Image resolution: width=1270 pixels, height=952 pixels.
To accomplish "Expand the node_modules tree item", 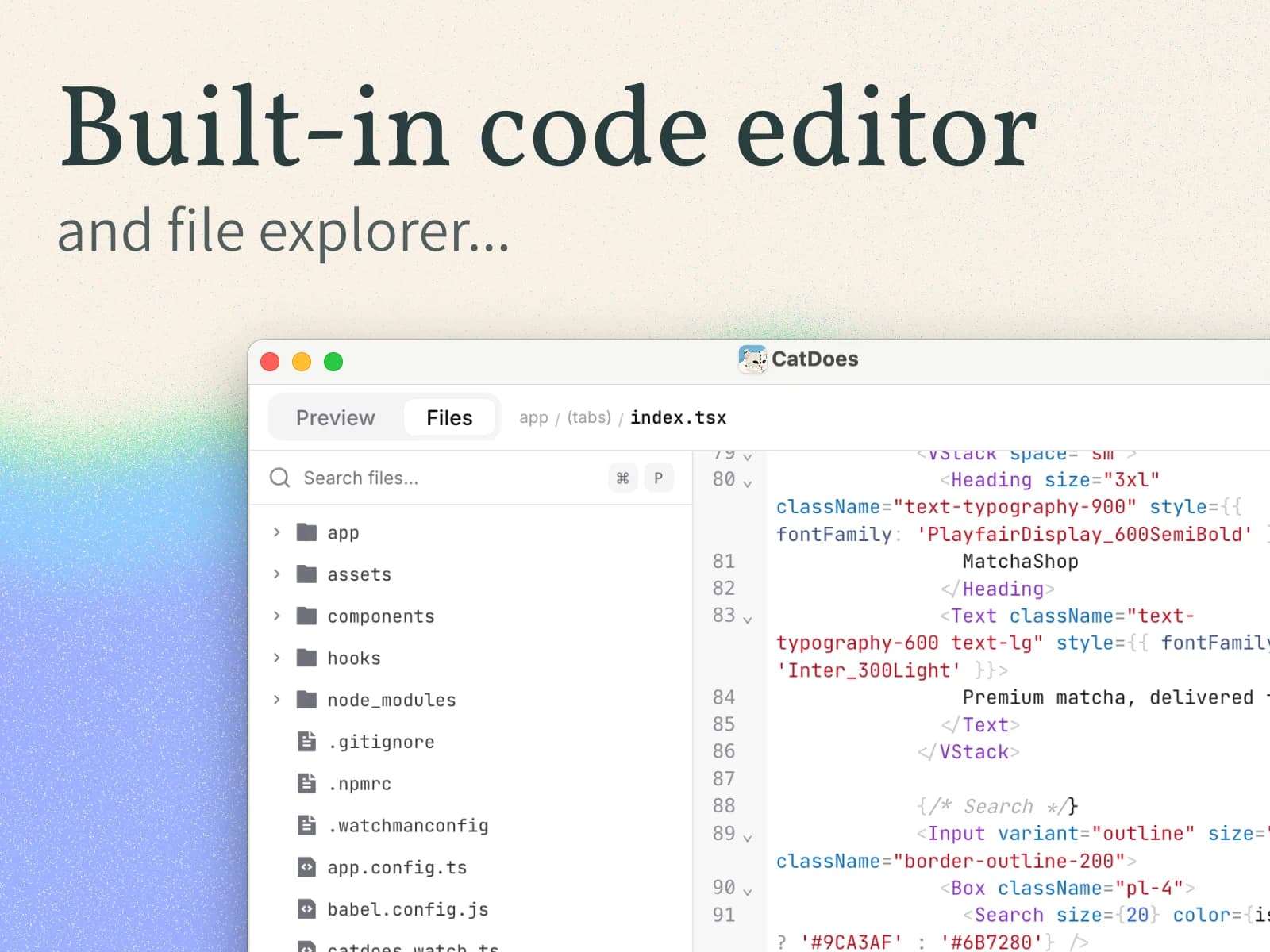I will pos(277,700).
